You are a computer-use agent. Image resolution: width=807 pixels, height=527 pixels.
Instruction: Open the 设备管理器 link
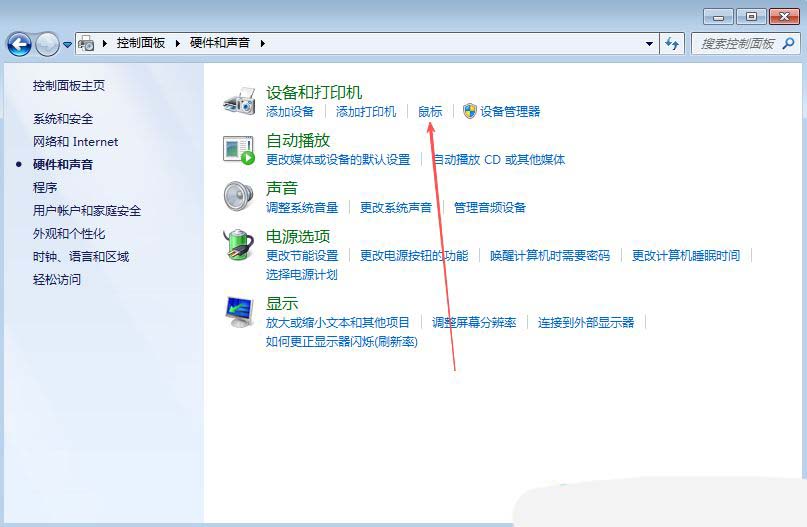pos(510,111)
